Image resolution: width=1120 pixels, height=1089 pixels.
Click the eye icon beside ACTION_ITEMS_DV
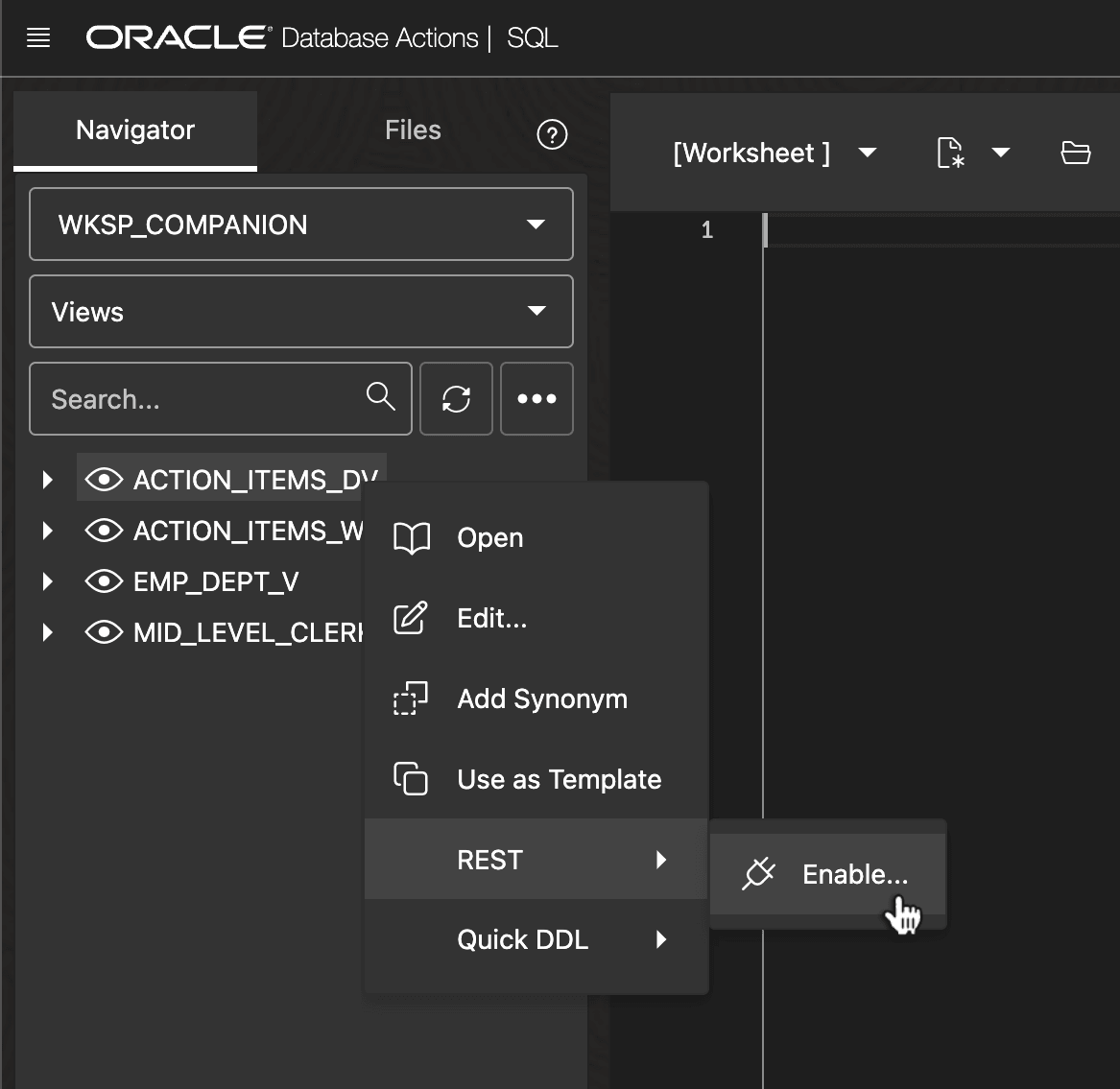105,480
